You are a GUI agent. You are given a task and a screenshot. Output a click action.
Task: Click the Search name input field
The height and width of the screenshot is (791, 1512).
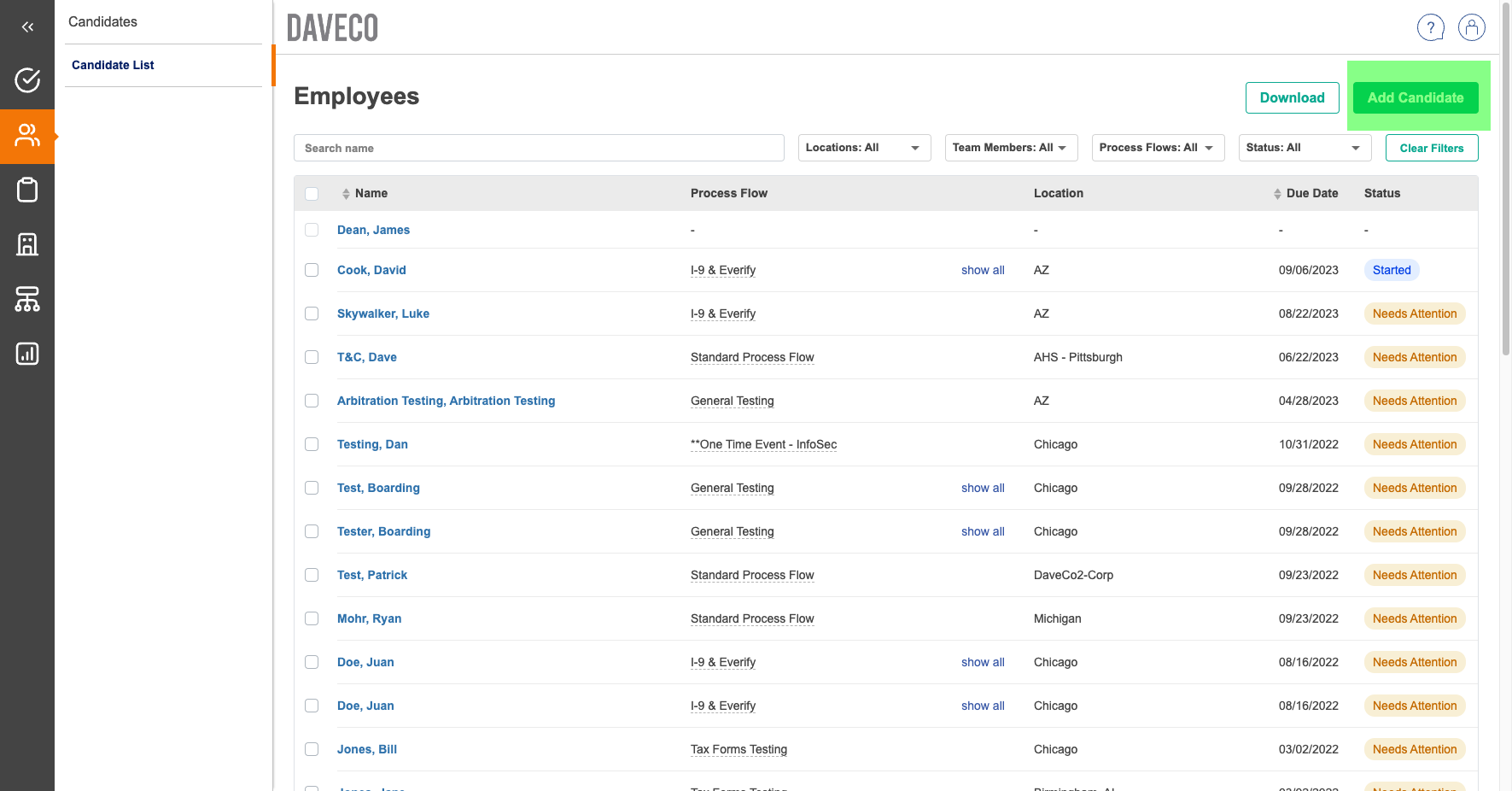point(538,148)
